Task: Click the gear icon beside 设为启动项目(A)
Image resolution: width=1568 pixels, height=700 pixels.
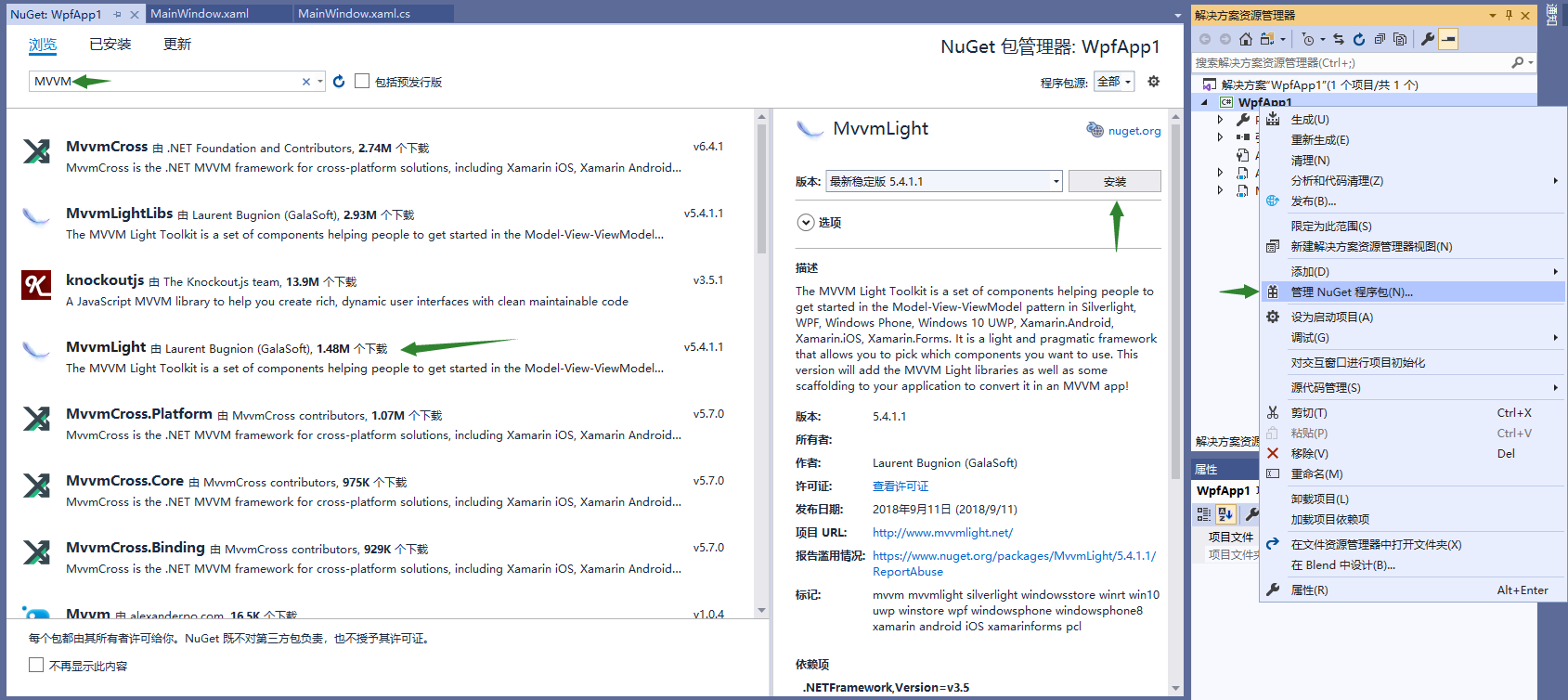Action: click(1273, 317)
